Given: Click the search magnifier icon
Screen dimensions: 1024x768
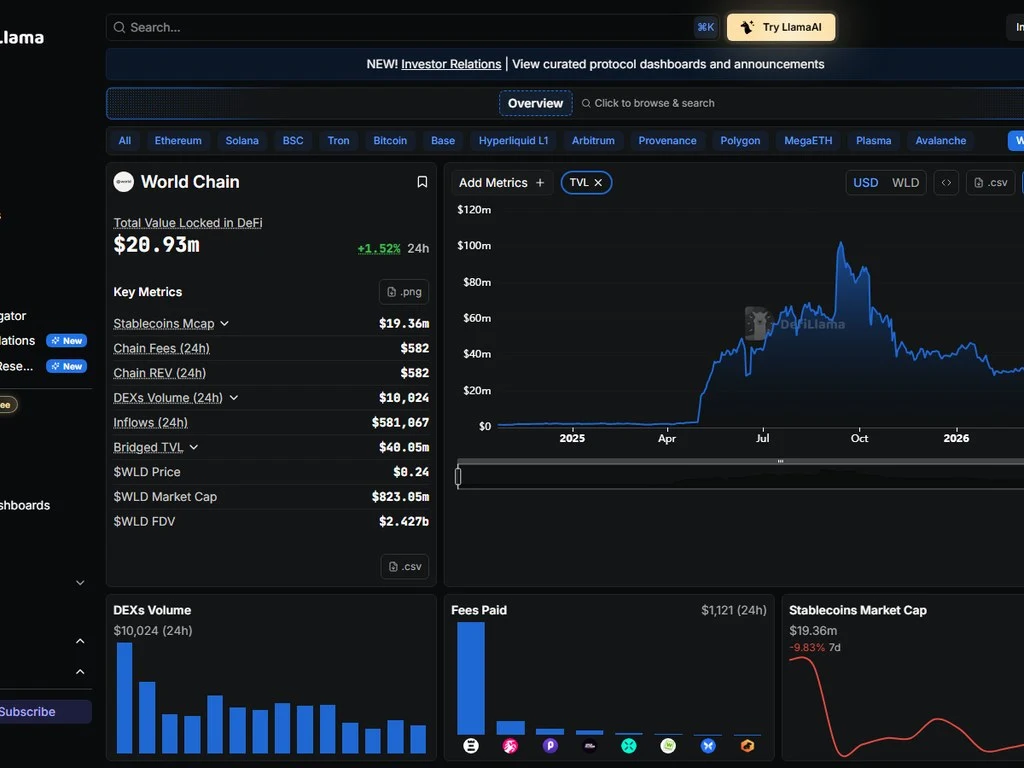Looking at the screenshot, I should point(120,27).
